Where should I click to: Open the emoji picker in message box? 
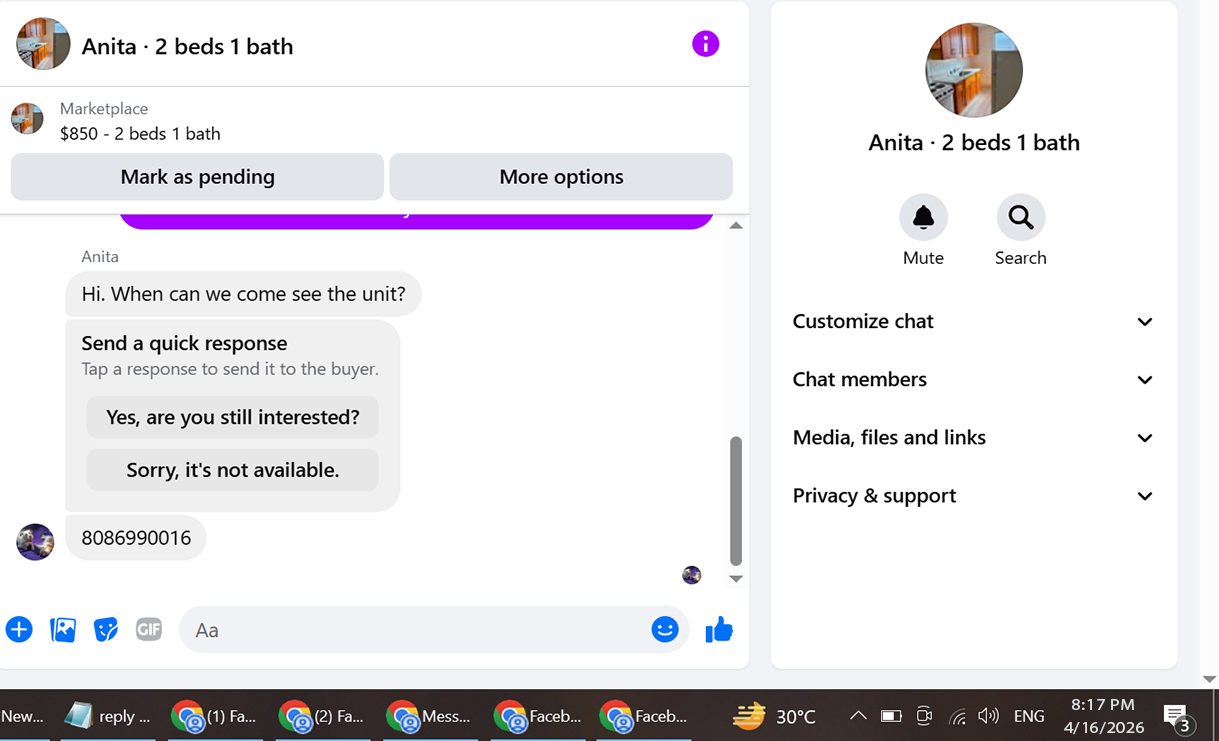665,629
